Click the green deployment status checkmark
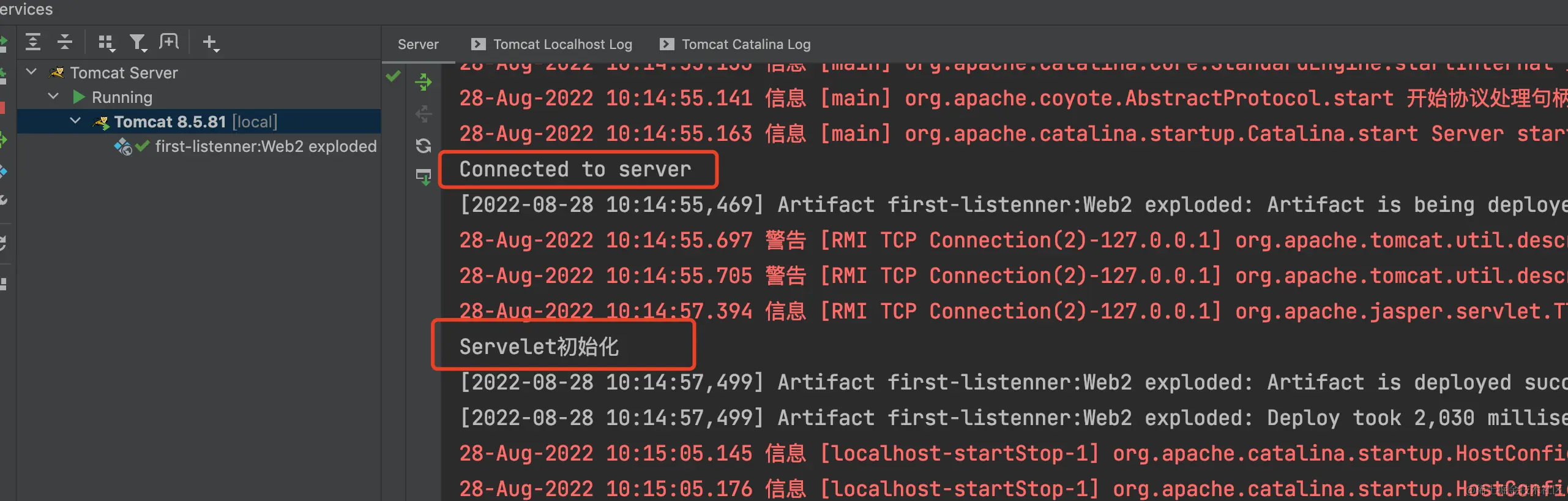This screenshot has height=501, width=1568. (x=394, y=76)
